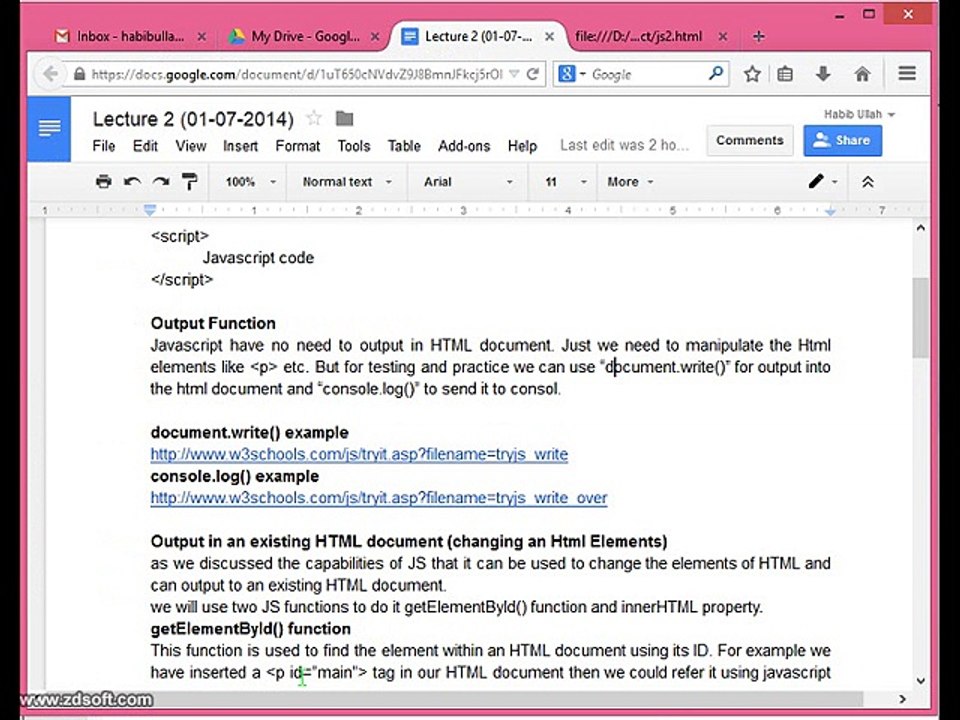Screen dimensions: 960x720
Task: Click 'Last edit was 2 ho...' link
Action: click(624, 146)
